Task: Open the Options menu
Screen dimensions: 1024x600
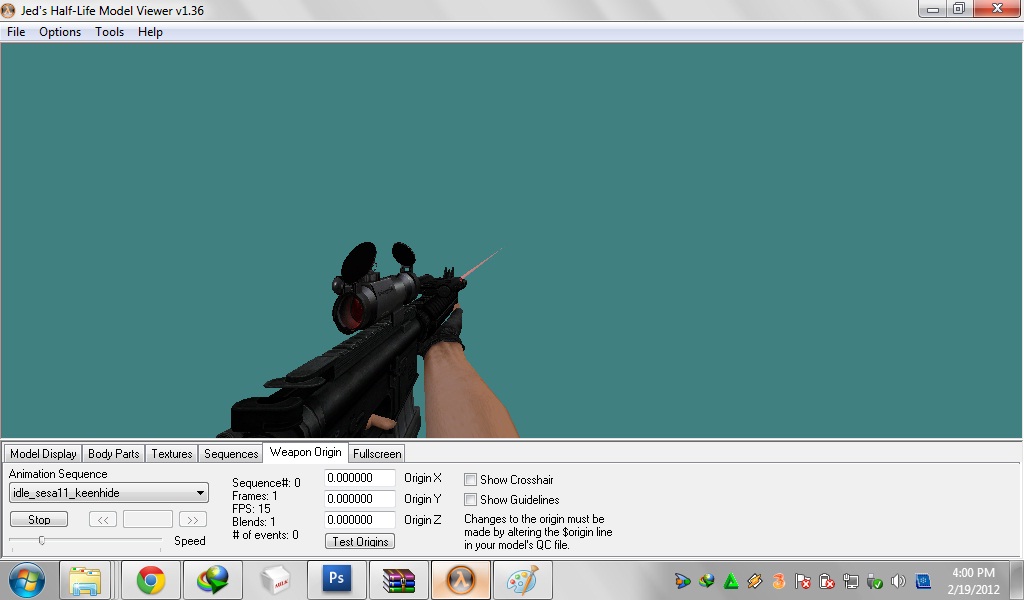Action: pyautogui.click(x=60, y=32)
